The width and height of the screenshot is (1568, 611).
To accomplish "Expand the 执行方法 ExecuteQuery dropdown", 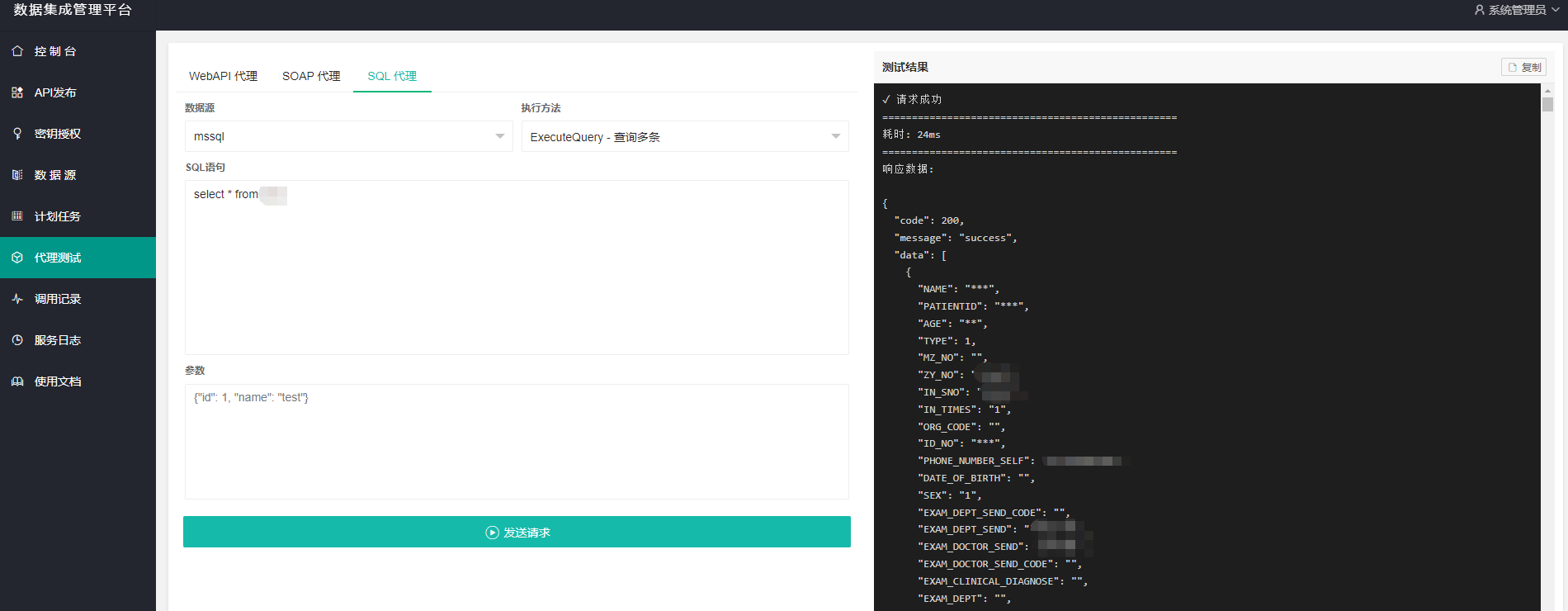I will 684,136.
